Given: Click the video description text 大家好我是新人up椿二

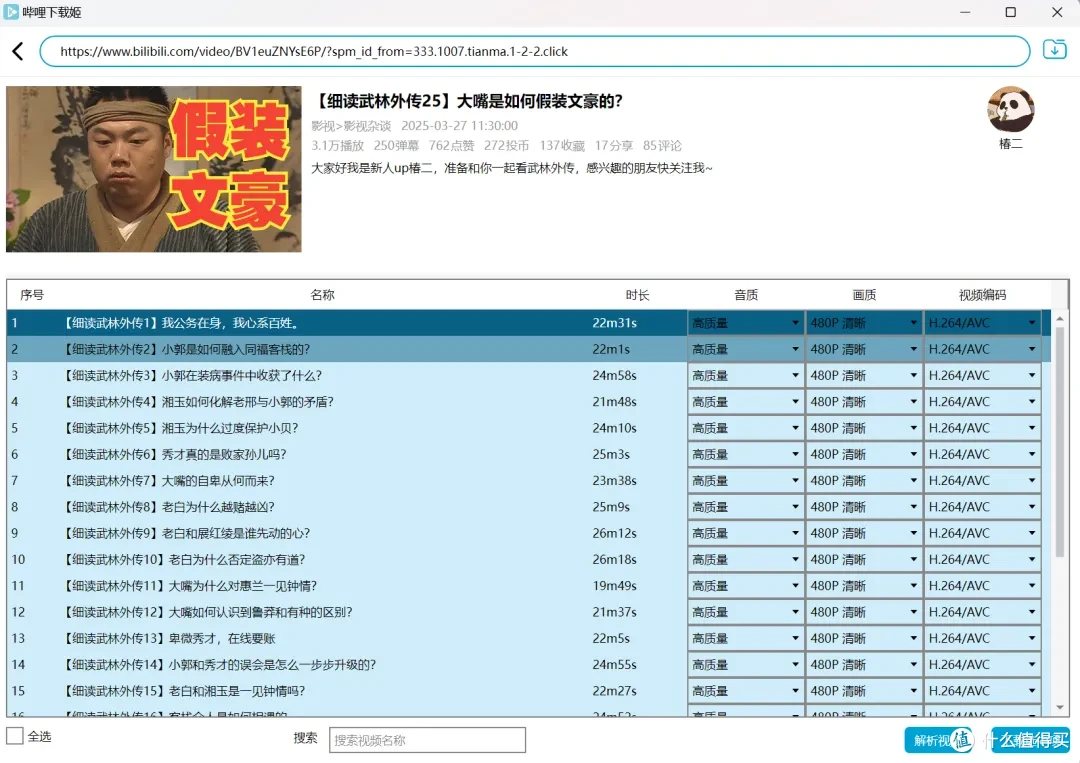Looking at the screenshot, I should [512, 168].
